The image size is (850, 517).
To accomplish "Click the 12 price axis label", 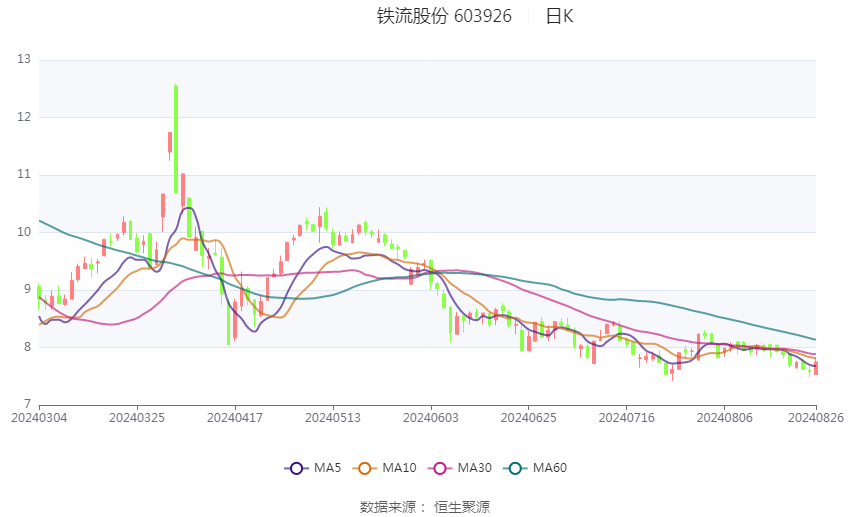I will click(x=24, y=117).
